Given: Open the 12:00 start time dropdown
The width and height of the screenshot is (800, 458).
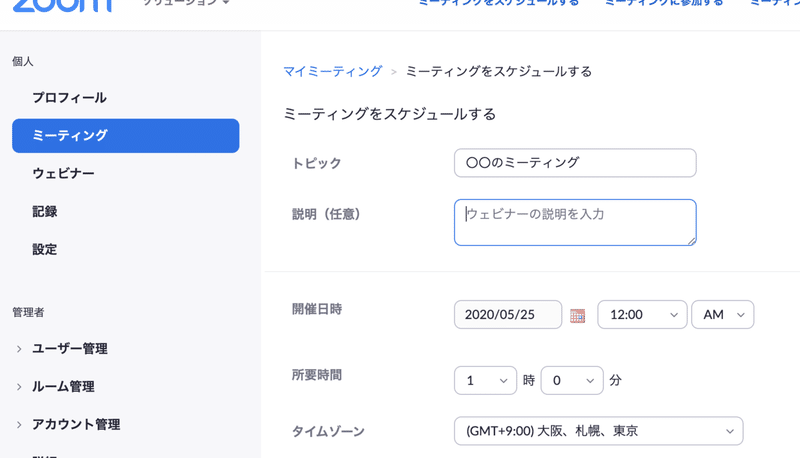Looking at the screenshot, I should pyautogui.click(x=642, y=315).
